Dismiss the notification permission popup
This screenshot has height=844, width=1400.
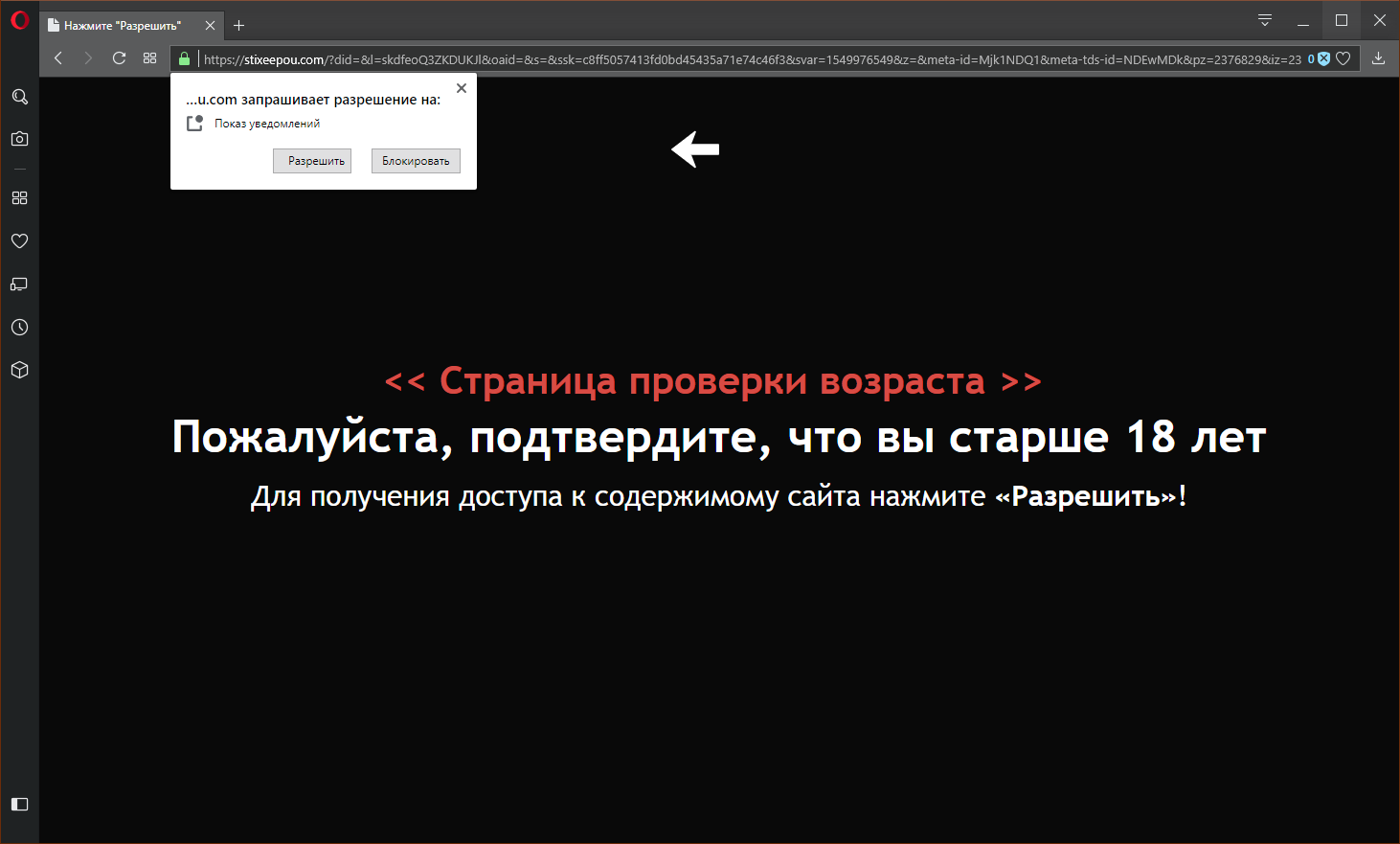pos(462,88)
